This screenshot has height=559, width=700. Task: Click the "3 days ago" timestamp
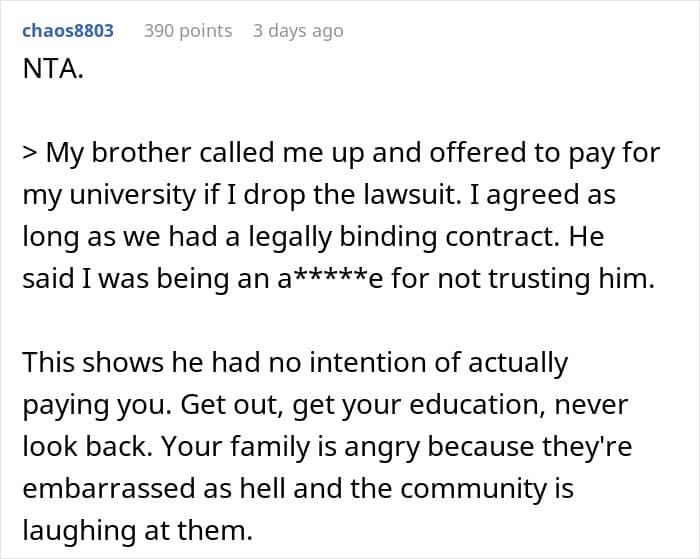click(298, 31)
